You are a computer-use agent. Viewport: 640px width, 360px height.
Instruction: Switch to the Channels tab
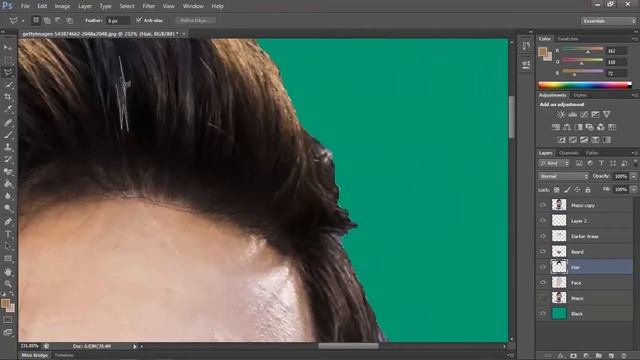point(569,153)
